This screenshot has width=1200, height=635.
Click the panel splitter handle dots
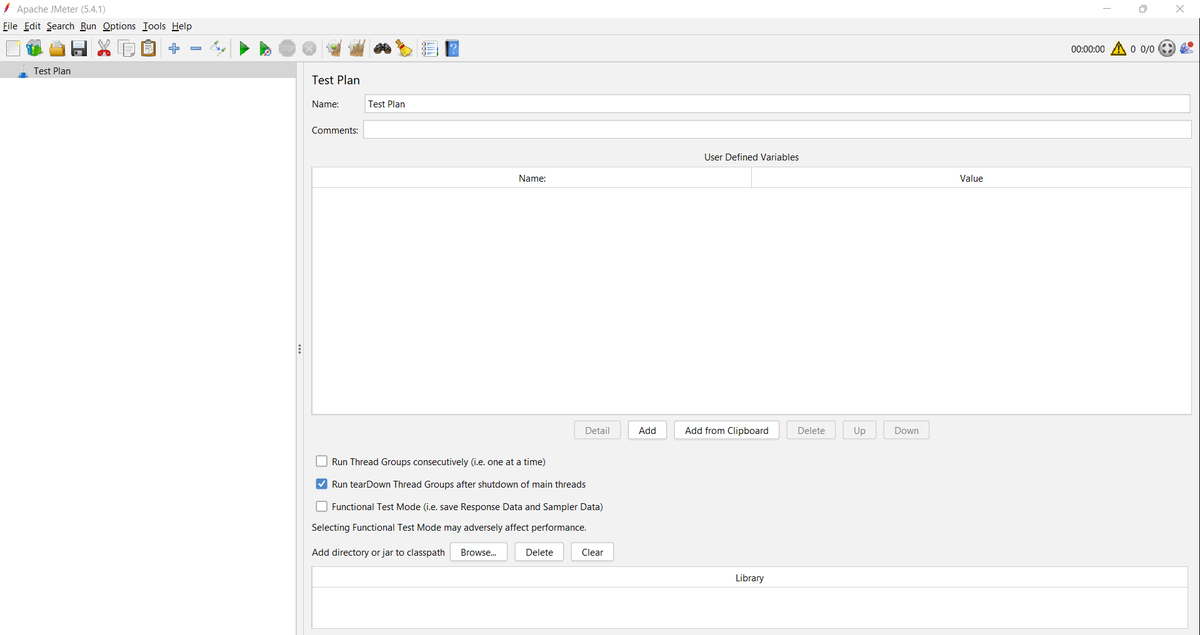click(299, 349)
